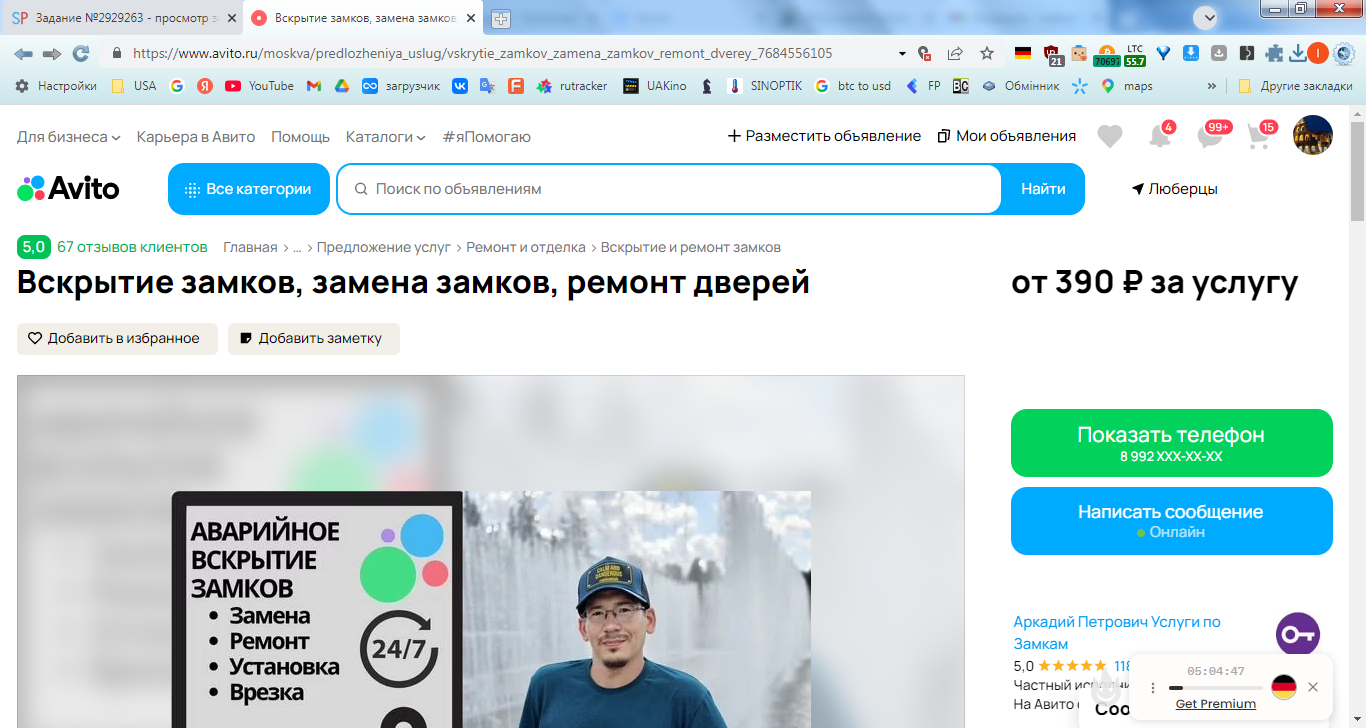
Task: Open notifications bell with 4 badge
Action: tap(1160, 135)
